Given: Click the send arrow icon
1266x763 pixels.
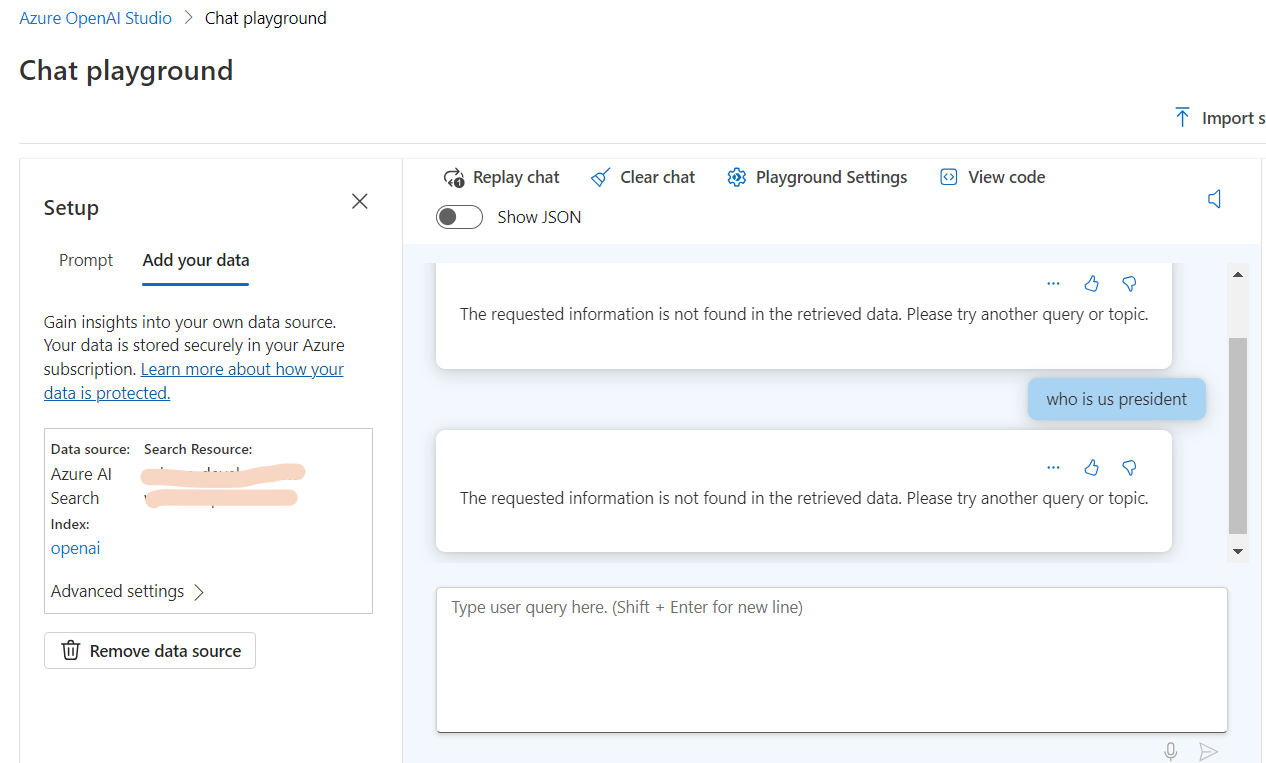Looking at the screenshot, I should [x=1208, y=751].
